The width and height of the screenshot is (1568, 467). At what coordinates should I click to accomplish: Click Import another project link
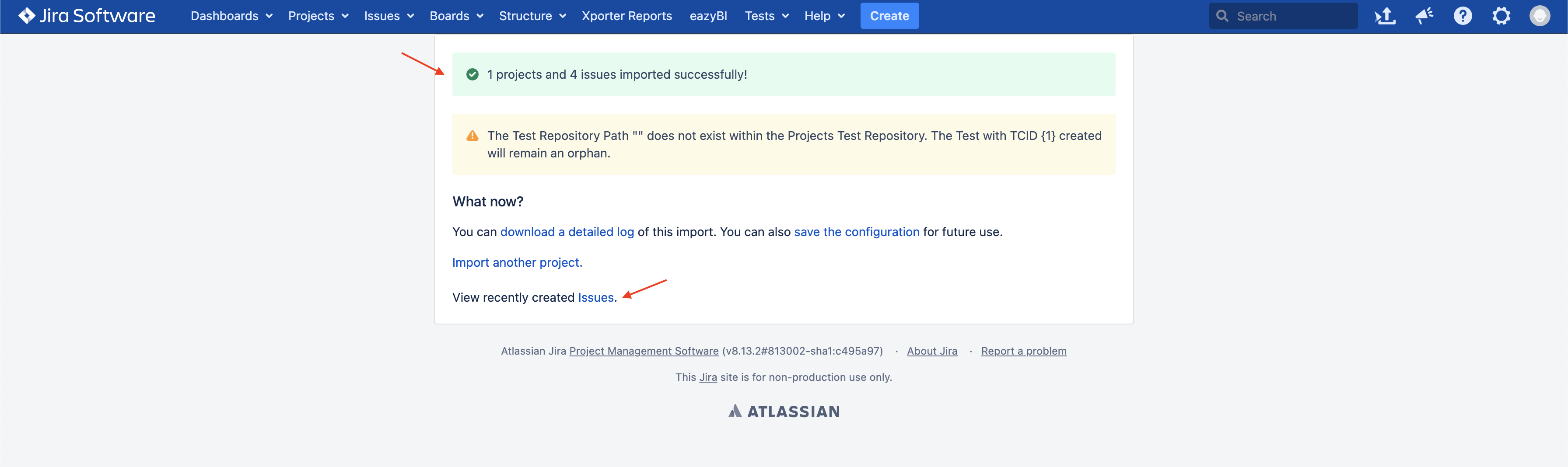coord(518,262)
